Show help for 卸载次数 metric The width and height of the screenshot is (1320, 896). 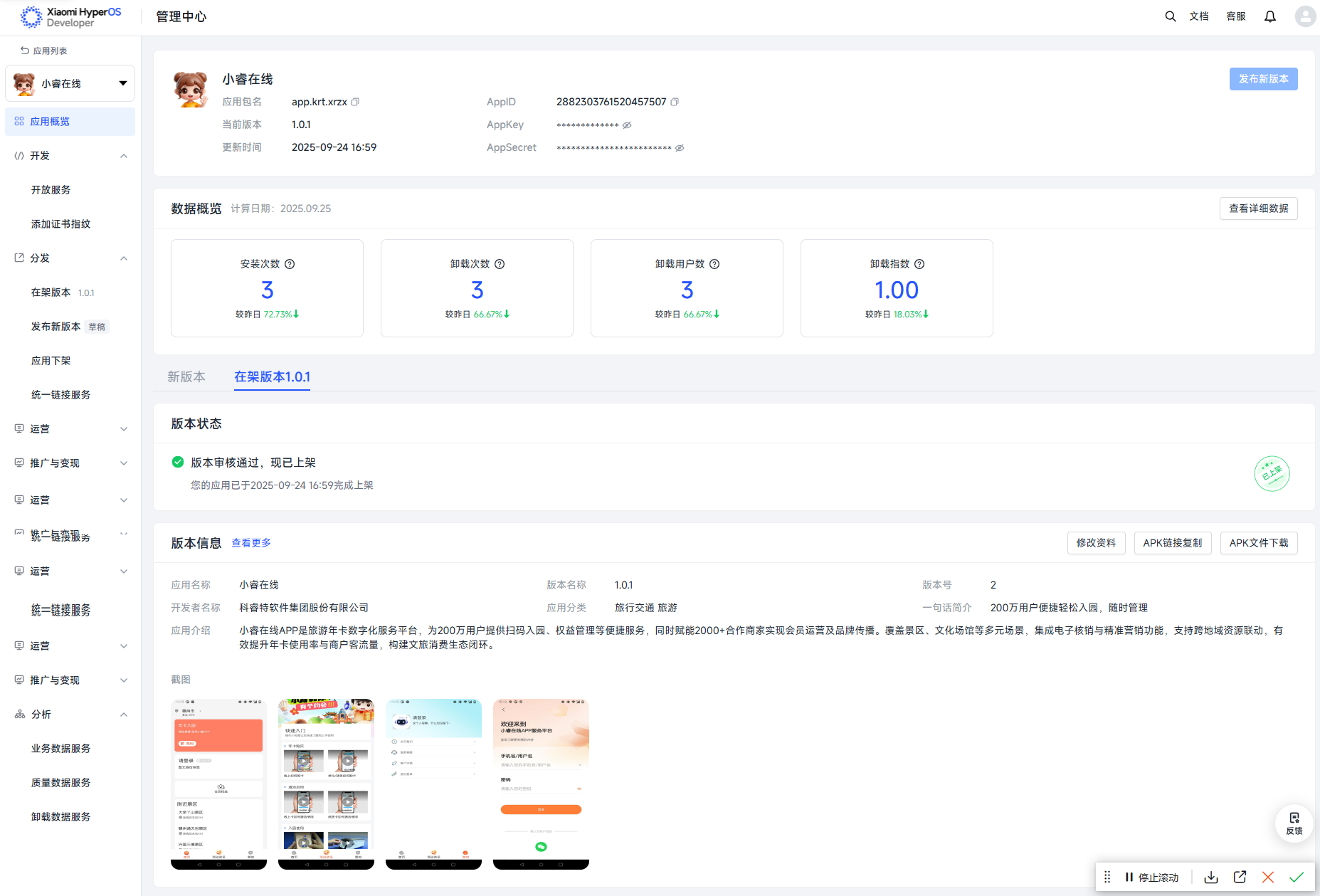(500, 264)
